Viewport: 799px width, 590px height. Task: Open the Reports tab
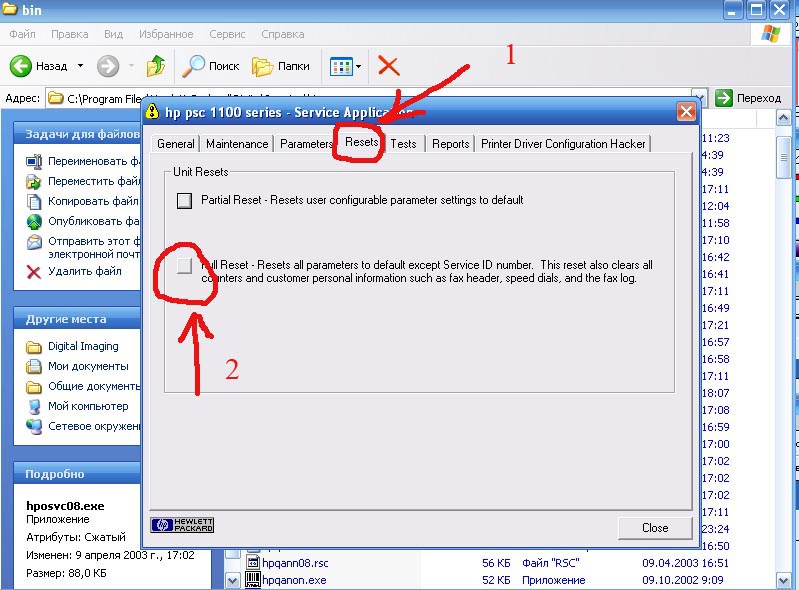click(450, 144)
